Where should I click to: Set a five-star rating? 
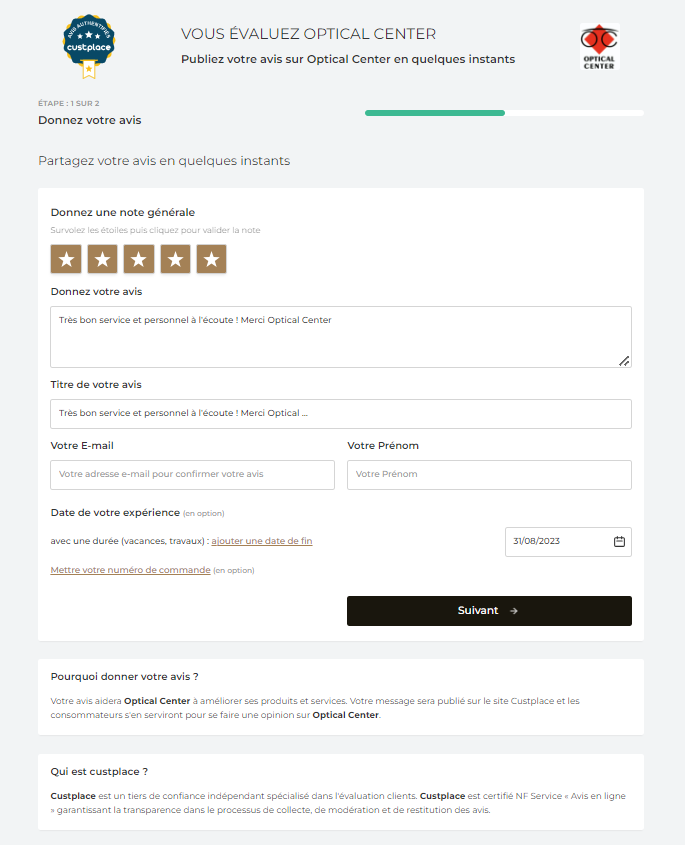click(211, 259)
